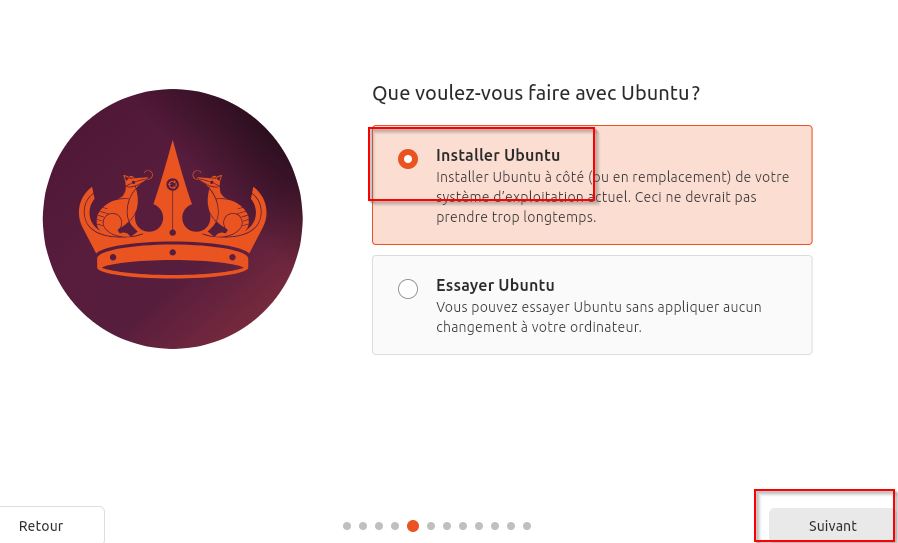
Task: Click the bold "Essayer Ubuntu" title label
Action: click(495, 285)
